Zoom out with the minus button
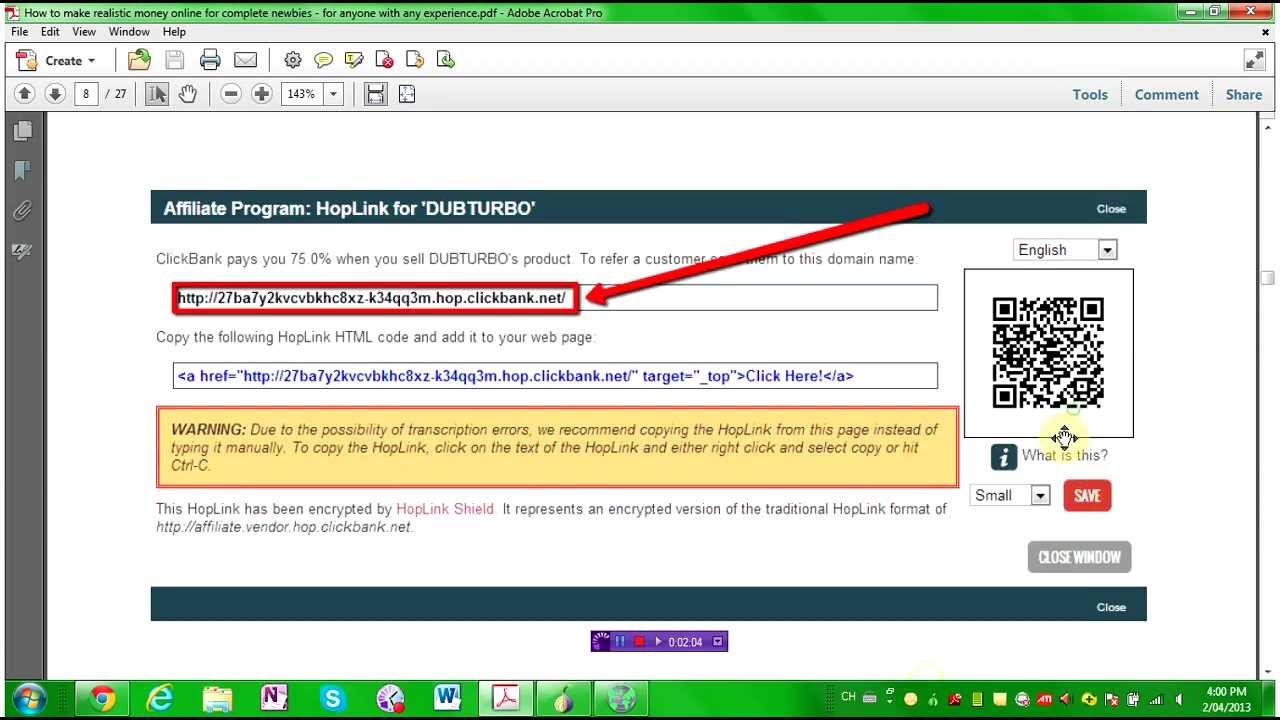This screenshot has height=720, width=1280. (231, 94)
